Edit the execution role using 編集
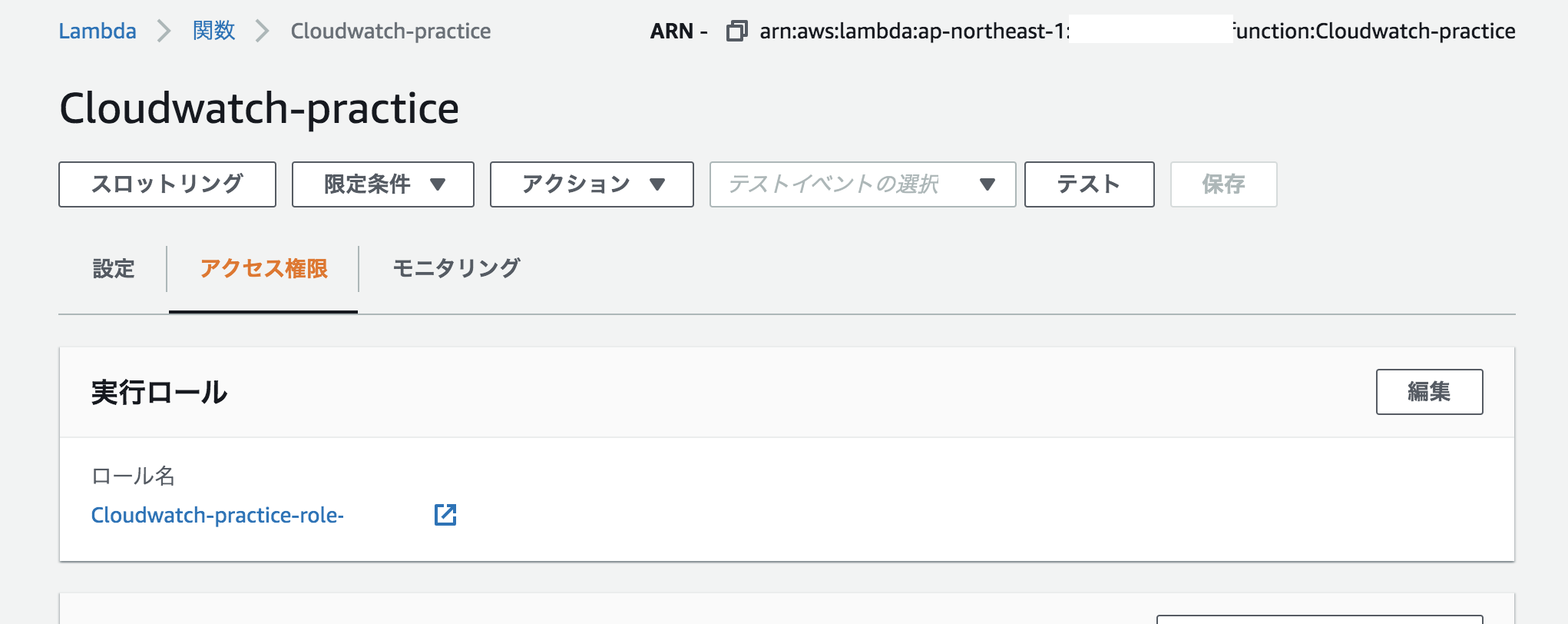 point(1430,392)
